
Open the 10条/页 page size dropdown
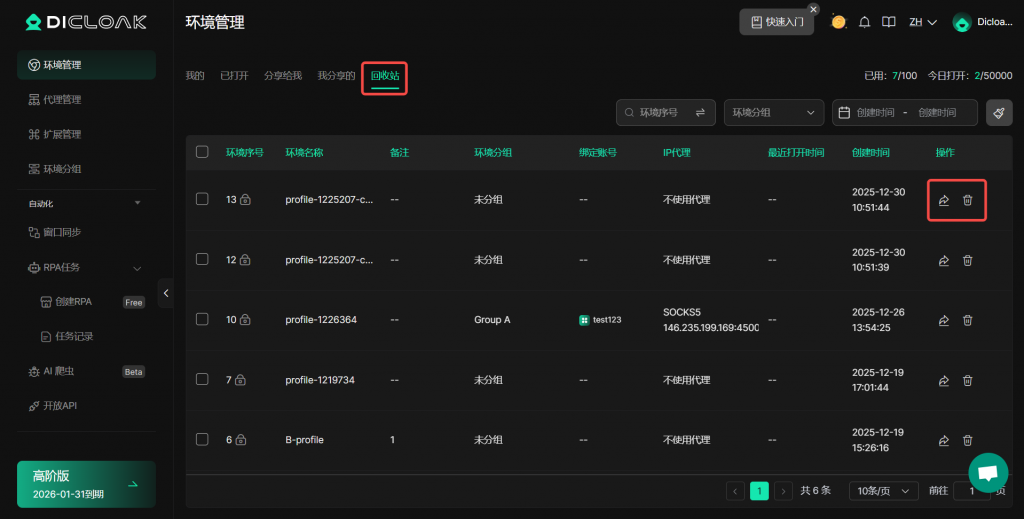pos(883,491)
